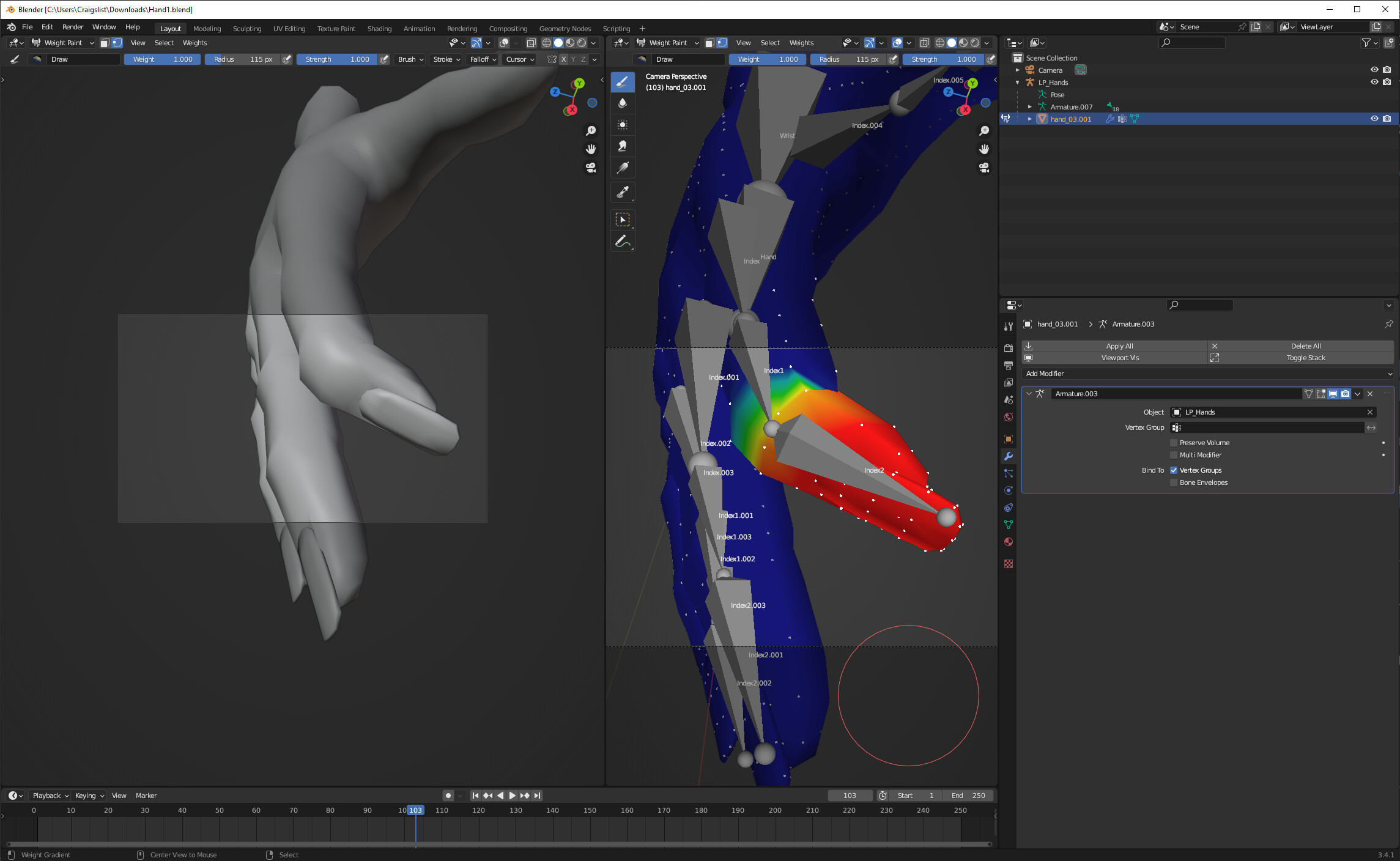Image resolution: width=1400 pixels, height=861 pixels.
Task: Open the Weights menu in right viewport
Action: tap(801, 43)
